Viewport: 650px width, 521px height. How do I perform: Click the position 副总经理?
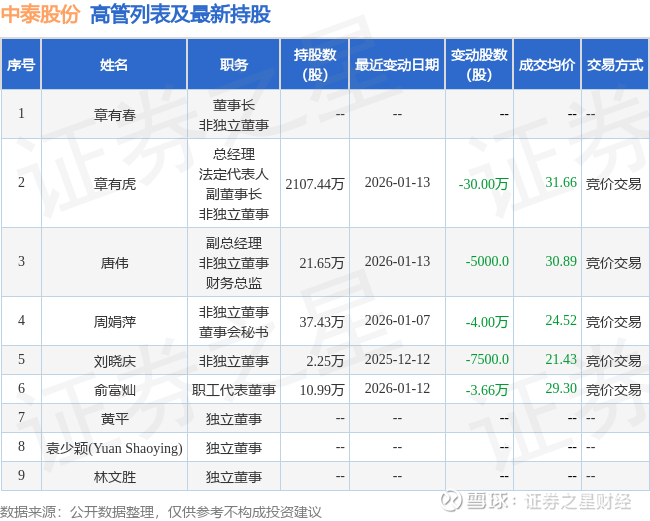[x=234, y=243]
